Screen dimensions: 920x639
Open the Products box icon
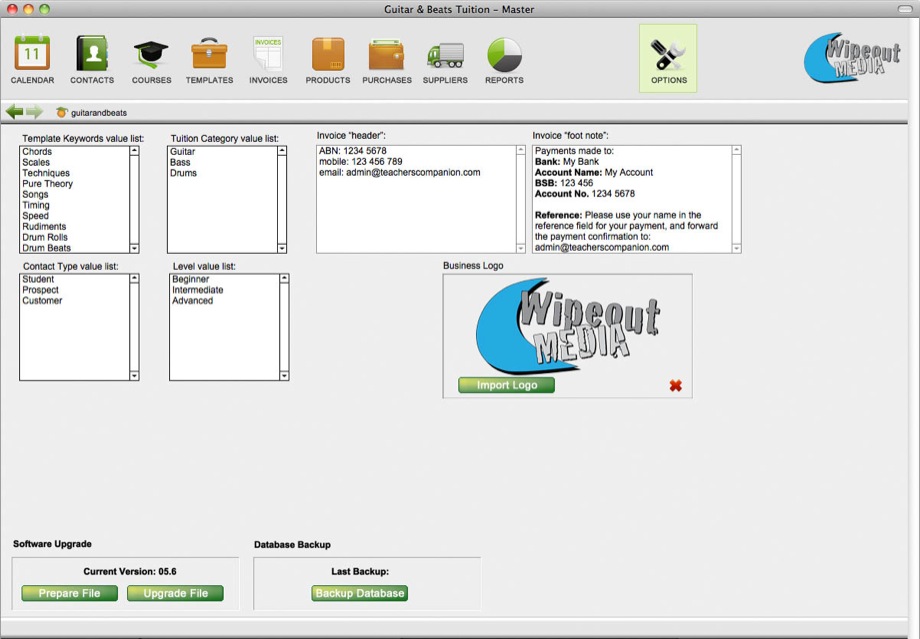[327, 55]
